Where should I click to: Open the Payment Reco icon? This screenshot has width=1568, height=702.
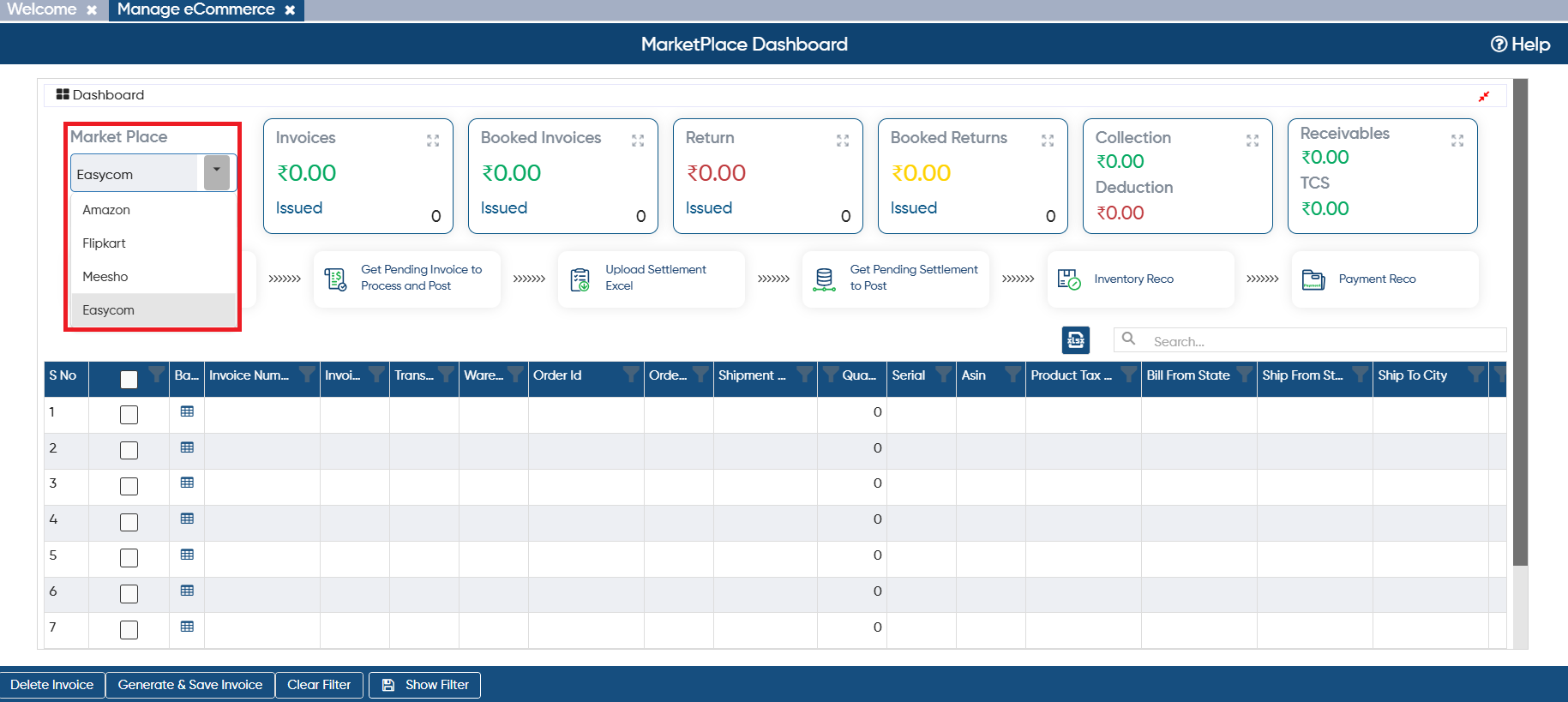[1313, 279]
